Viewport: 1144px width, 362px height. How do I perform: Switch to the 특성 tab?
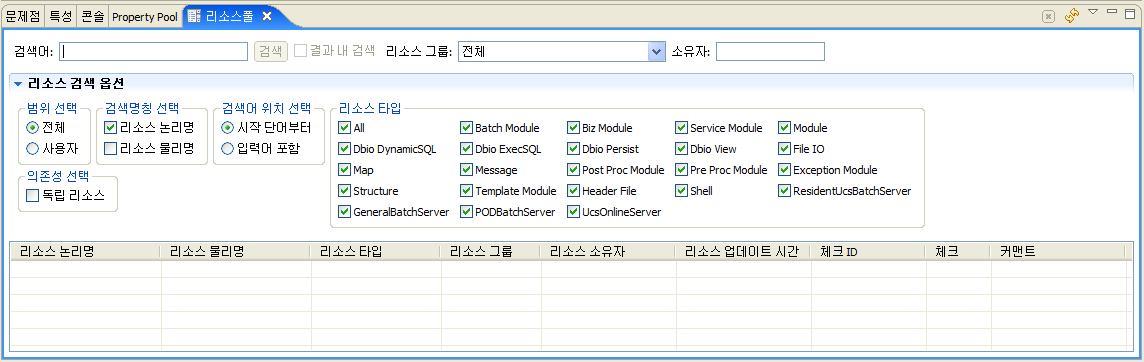(x=61, y=16)
